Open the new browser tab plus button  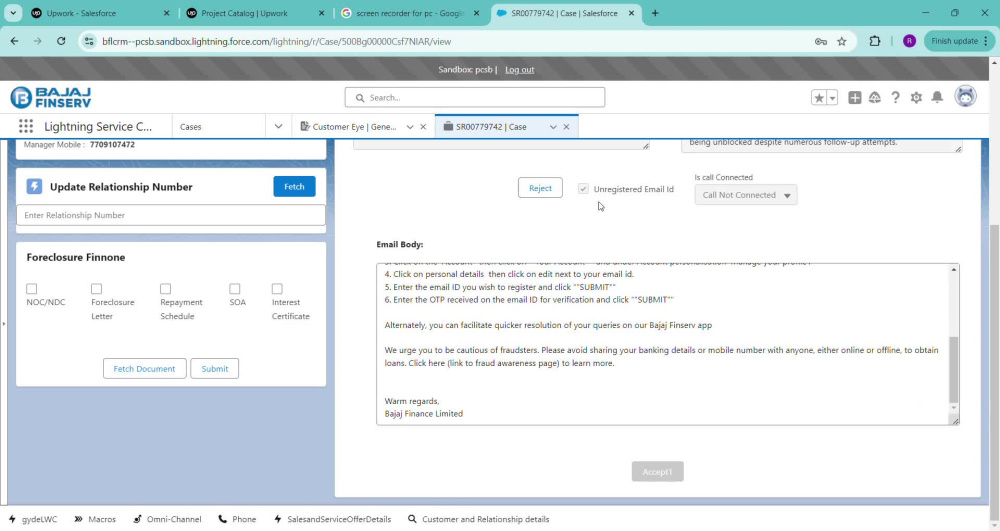[x=655, y=13]
